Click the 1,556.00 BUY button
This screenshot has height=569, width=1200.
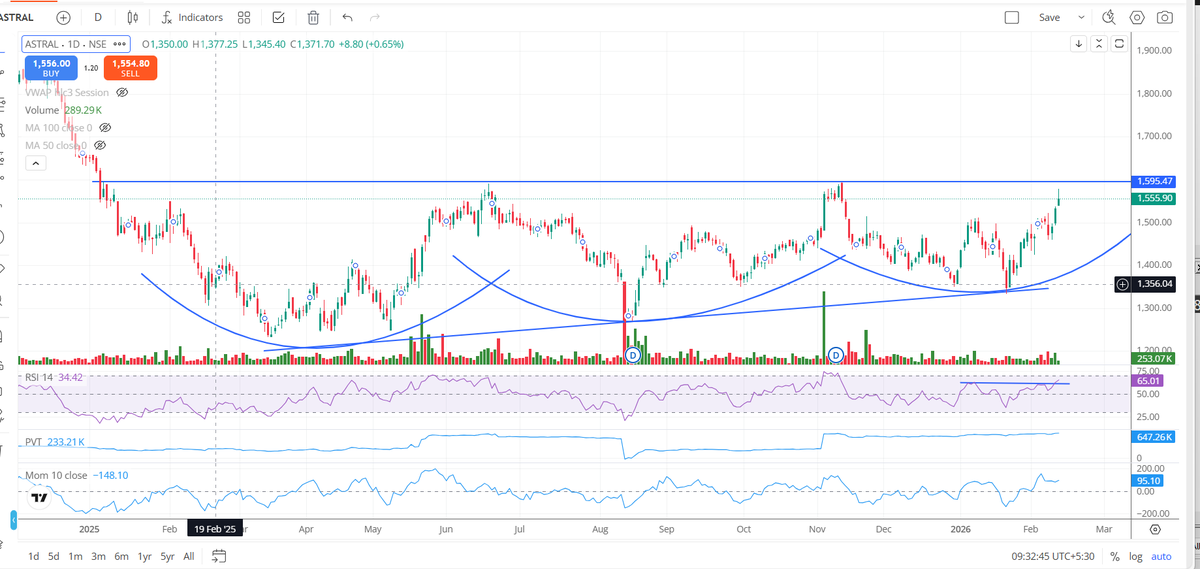[51, 67]
